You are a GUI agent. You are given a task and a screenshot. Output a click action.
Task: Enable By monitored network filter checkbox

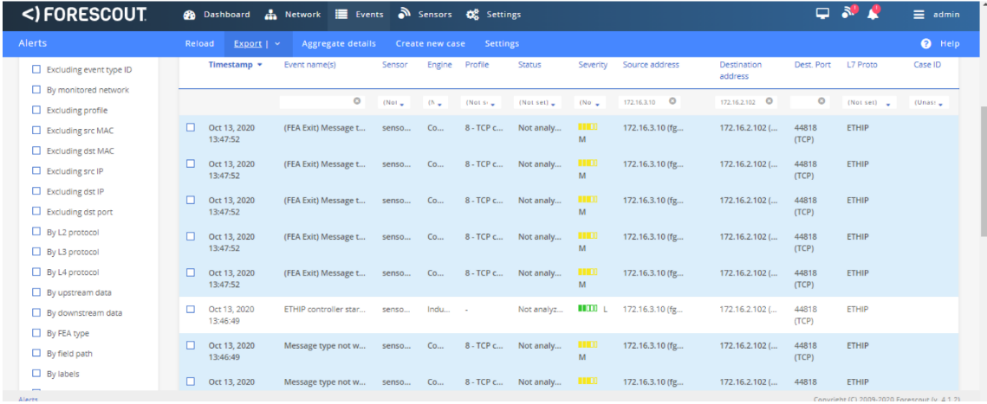[x=36, y=90]
